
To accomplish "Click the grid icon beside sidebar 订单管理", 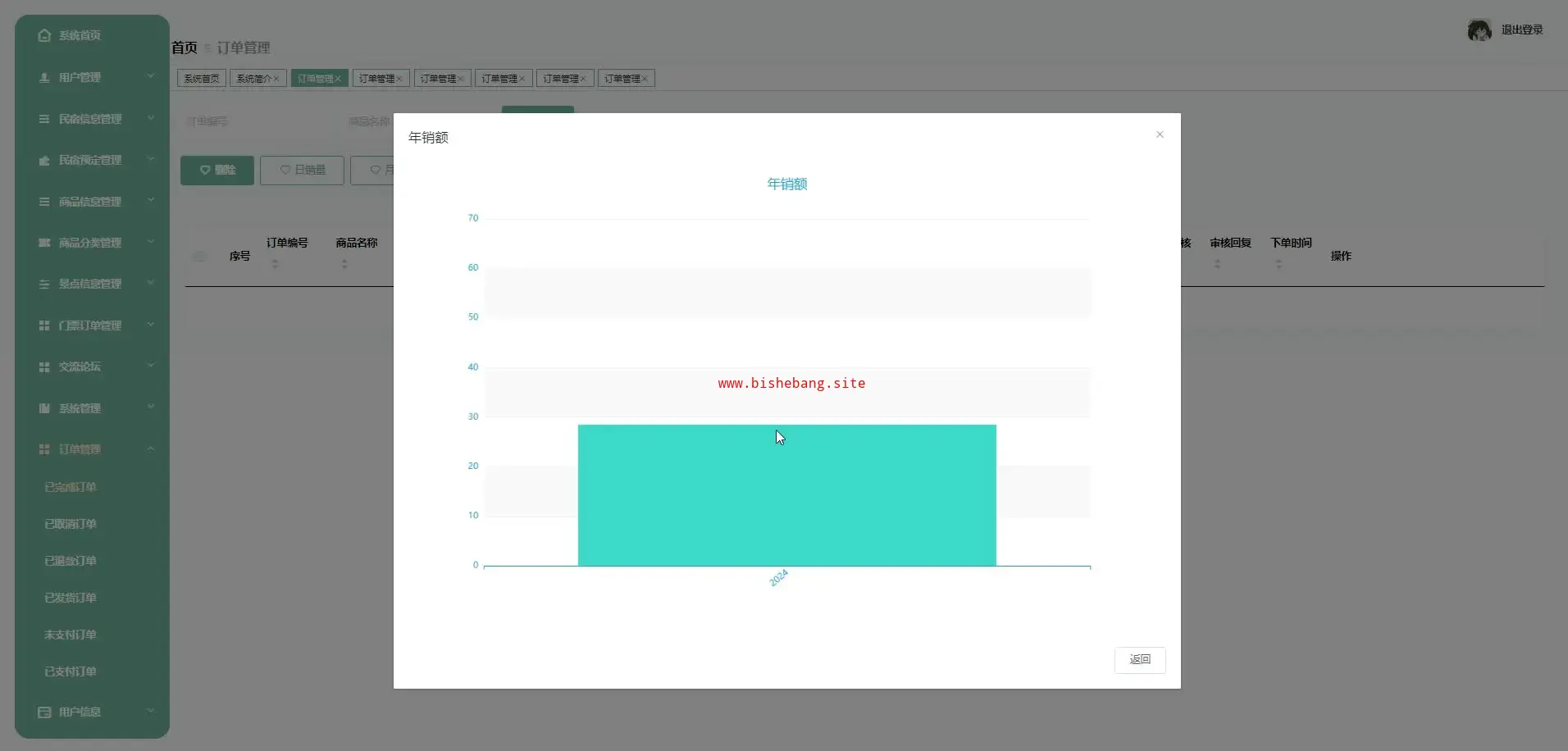I will [x=44, y=449].
